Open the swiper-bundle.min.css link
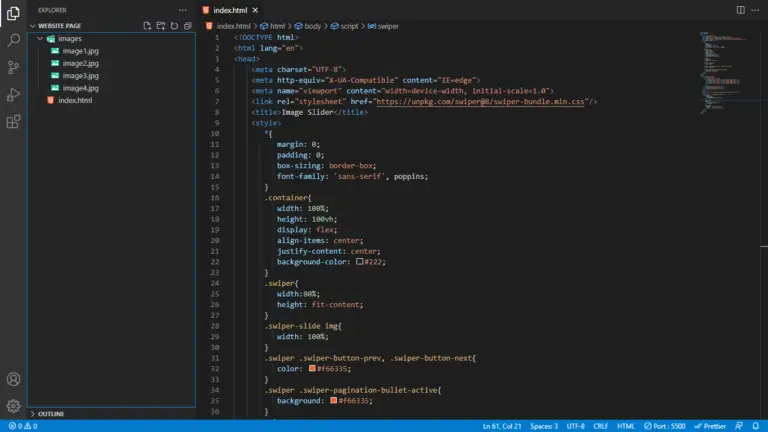 click(480, 102)
